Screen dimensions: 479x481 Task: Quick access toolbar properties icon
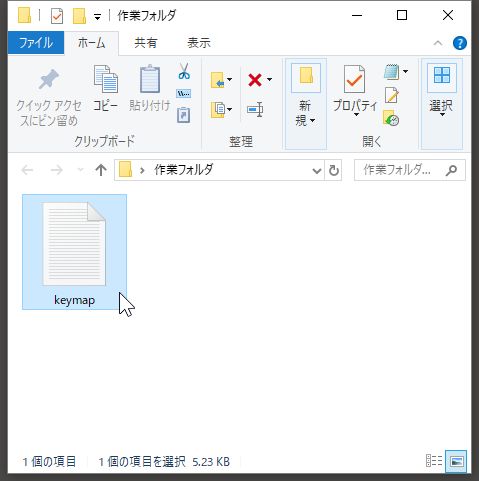pyautogui.click(x=57, y=16)
